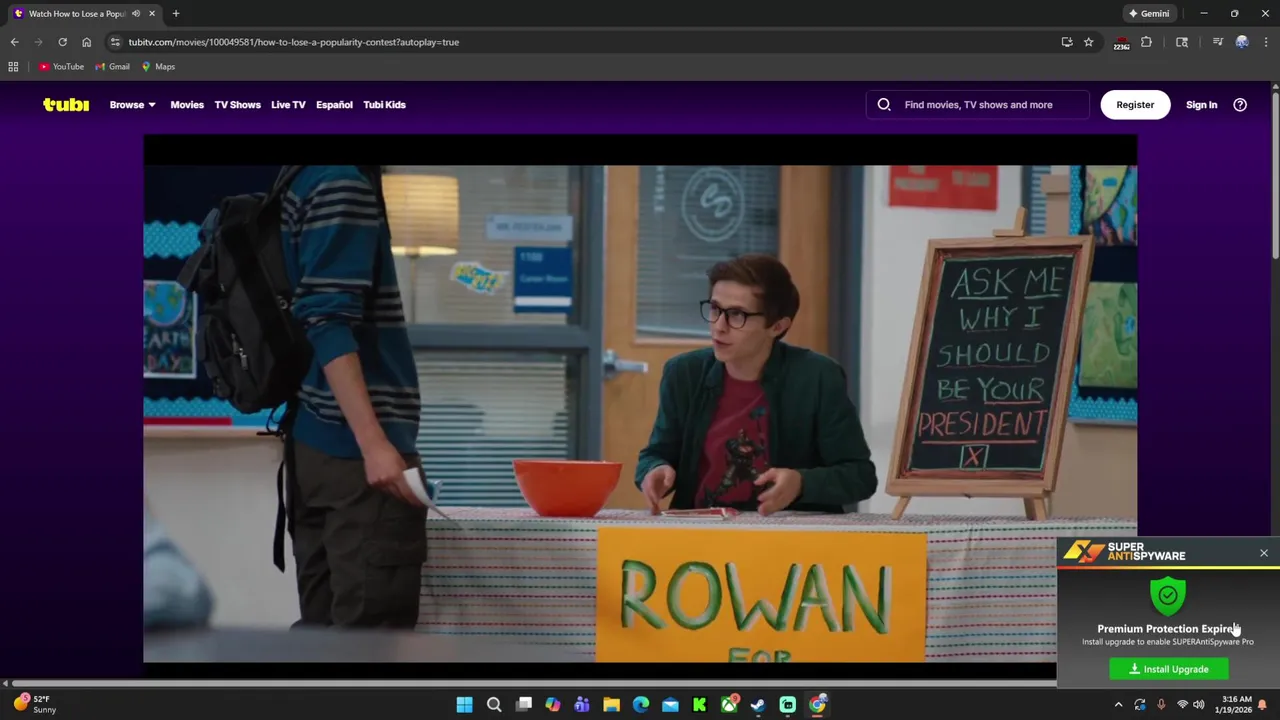This screenshot has height=720, width=1280.
Task: Select the 'Watch How to Lose a Popu' tab
Action: click(x=85, y=14)
